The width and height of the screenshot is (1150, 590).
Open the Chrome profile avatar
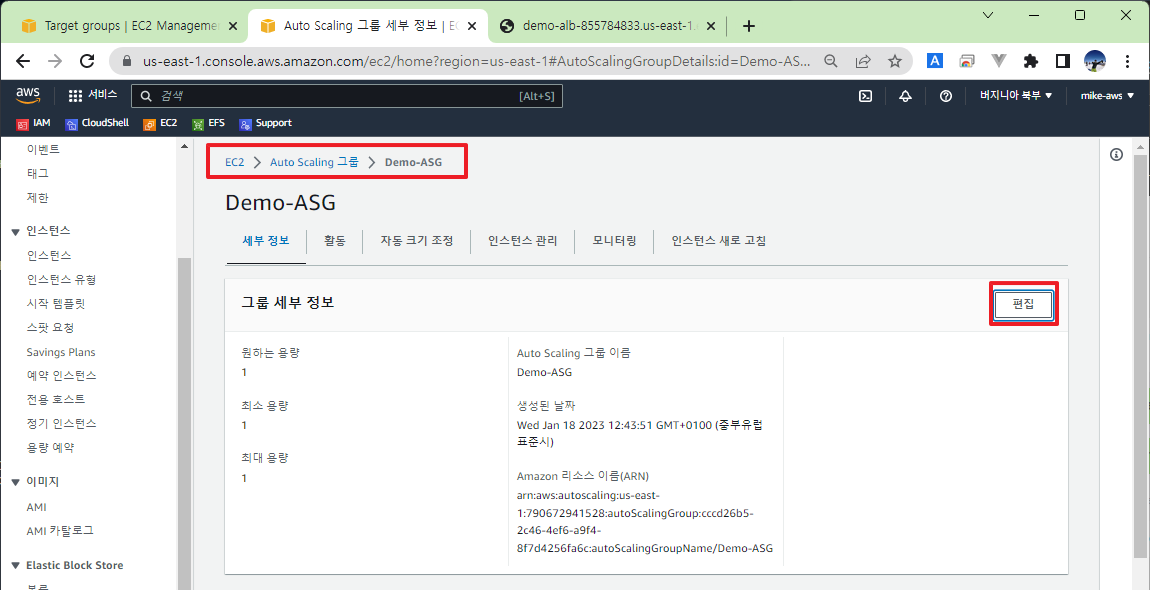tap(1094, 61)
